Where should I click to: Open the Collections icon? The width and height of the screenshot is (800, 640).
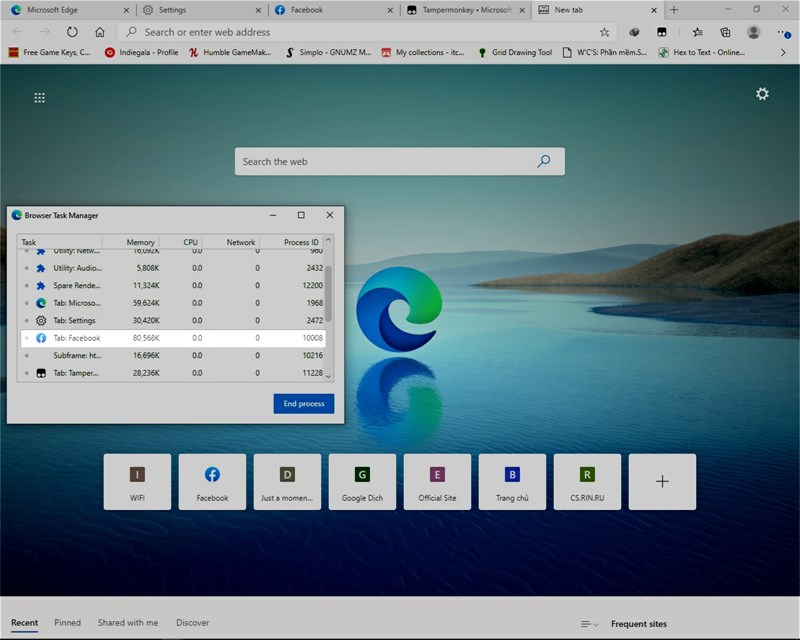coord(725,32)
